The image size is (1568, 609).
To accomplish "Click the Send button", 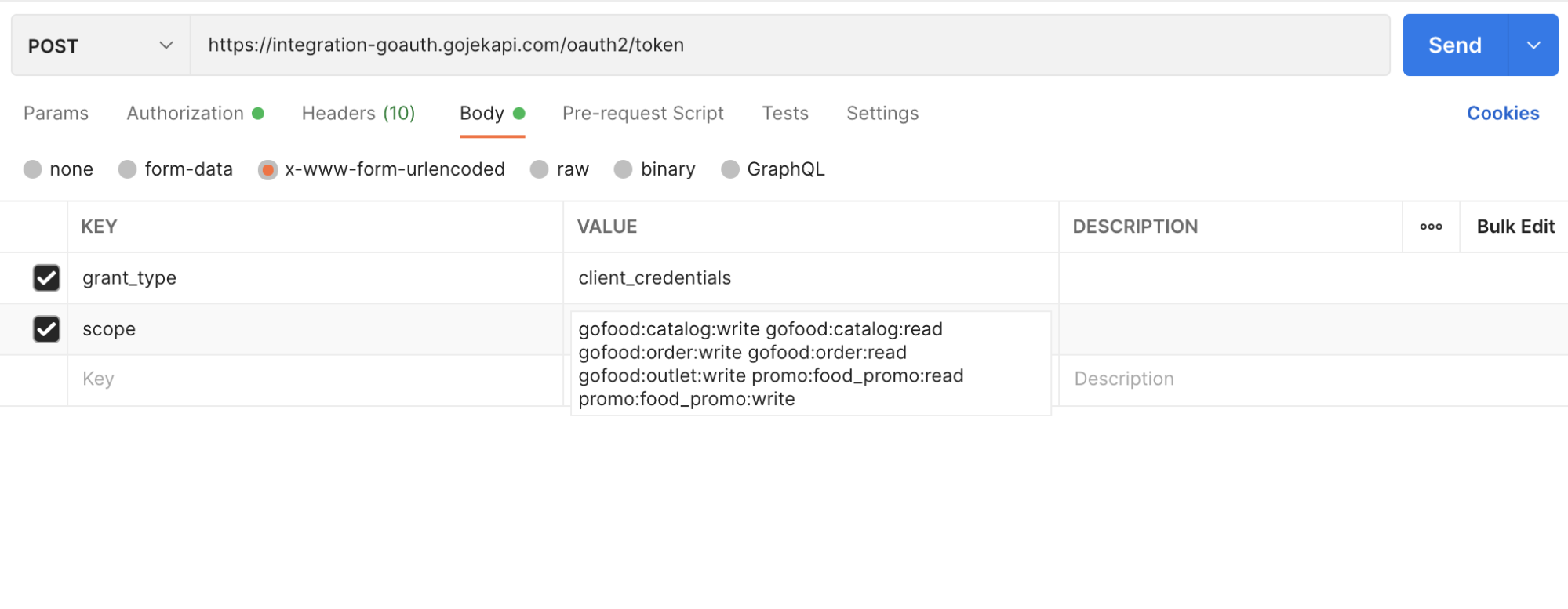I will (x=1455, y=45).
